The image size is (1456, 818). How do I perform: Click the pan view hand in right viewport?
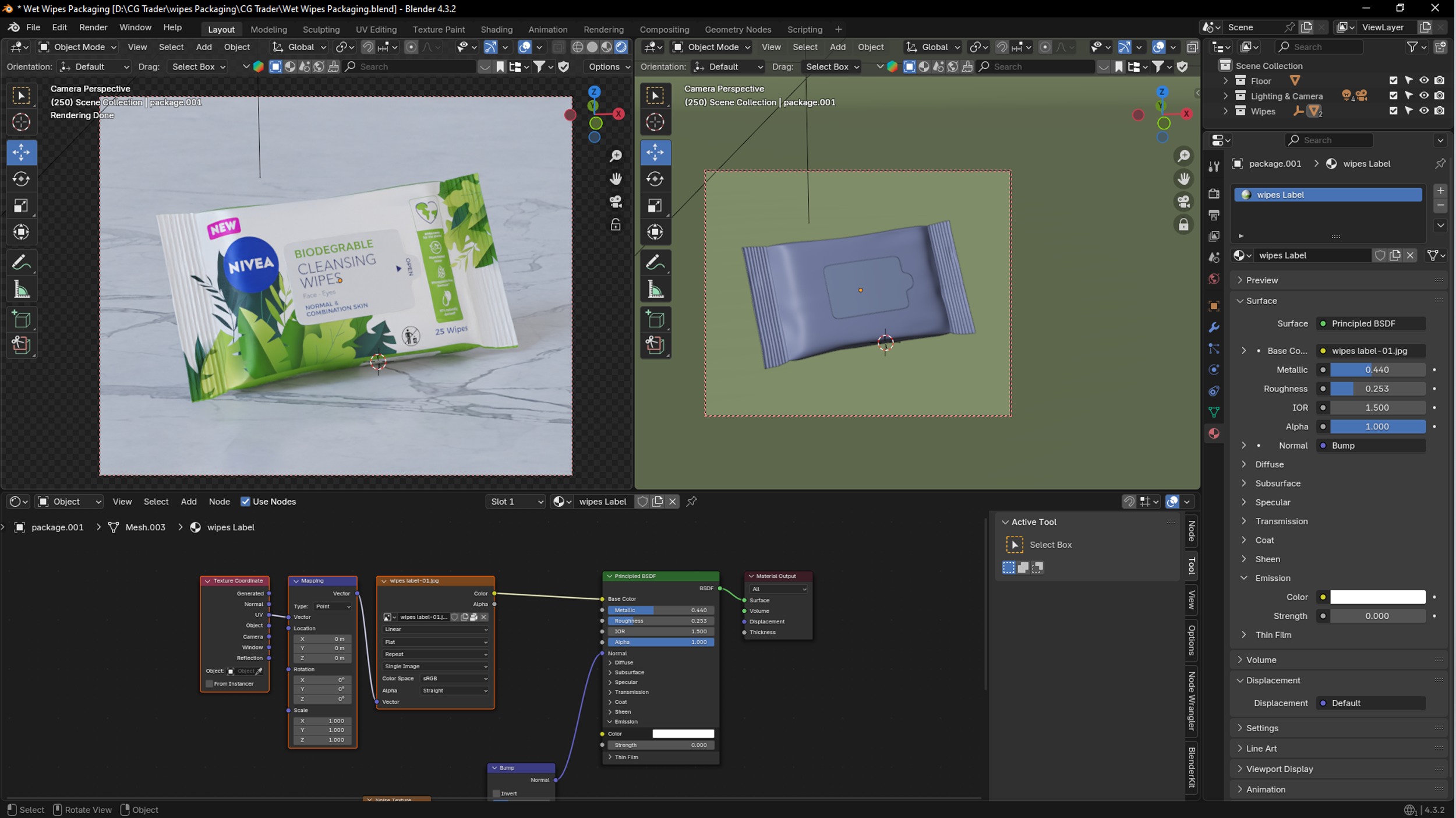click(x=1183, y=179)
